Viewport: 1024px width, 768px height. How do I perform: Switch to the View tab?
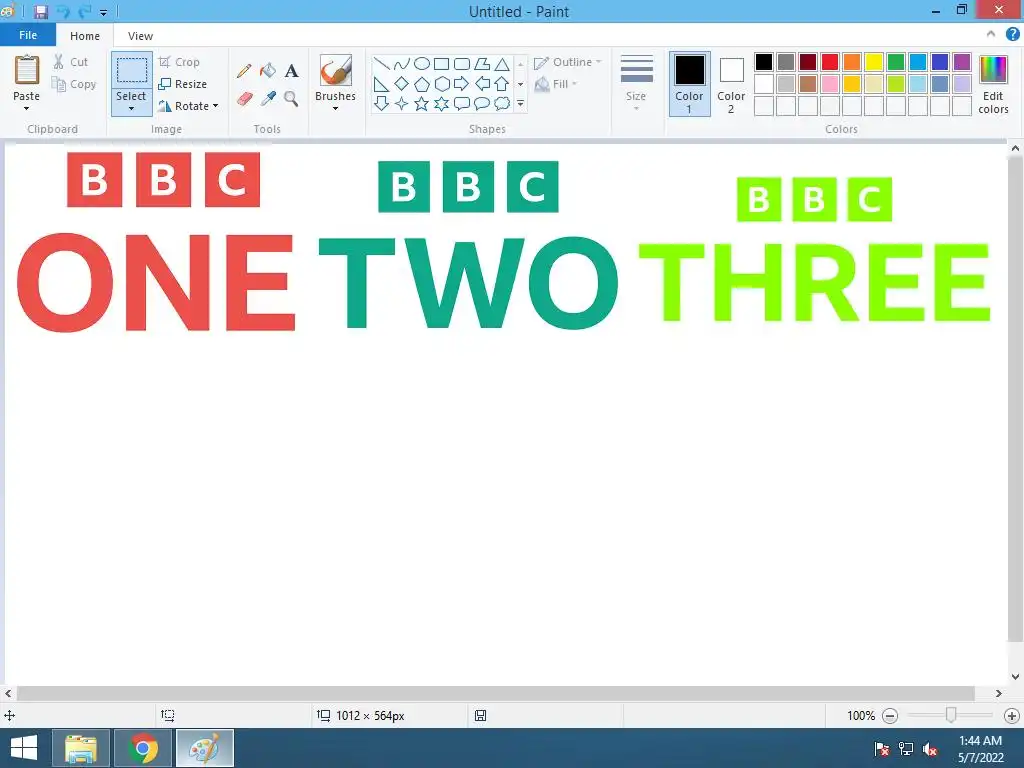[x=140, y=36]
